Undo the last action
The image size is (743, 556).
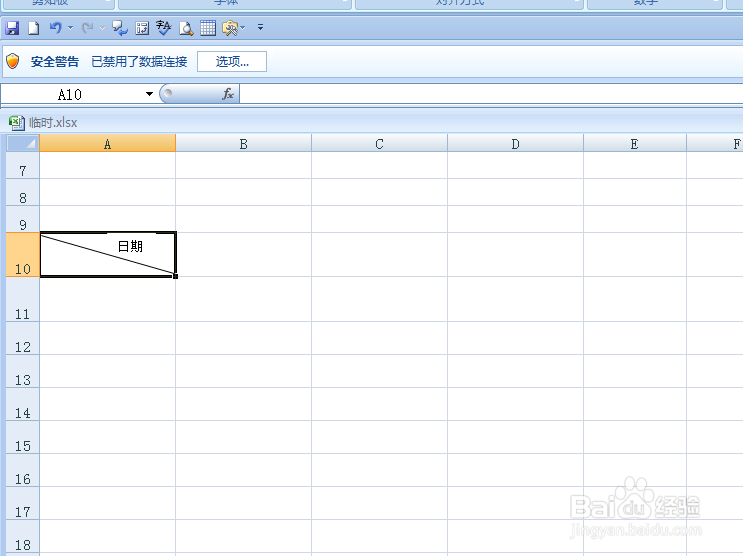click(x=55, y=28)
